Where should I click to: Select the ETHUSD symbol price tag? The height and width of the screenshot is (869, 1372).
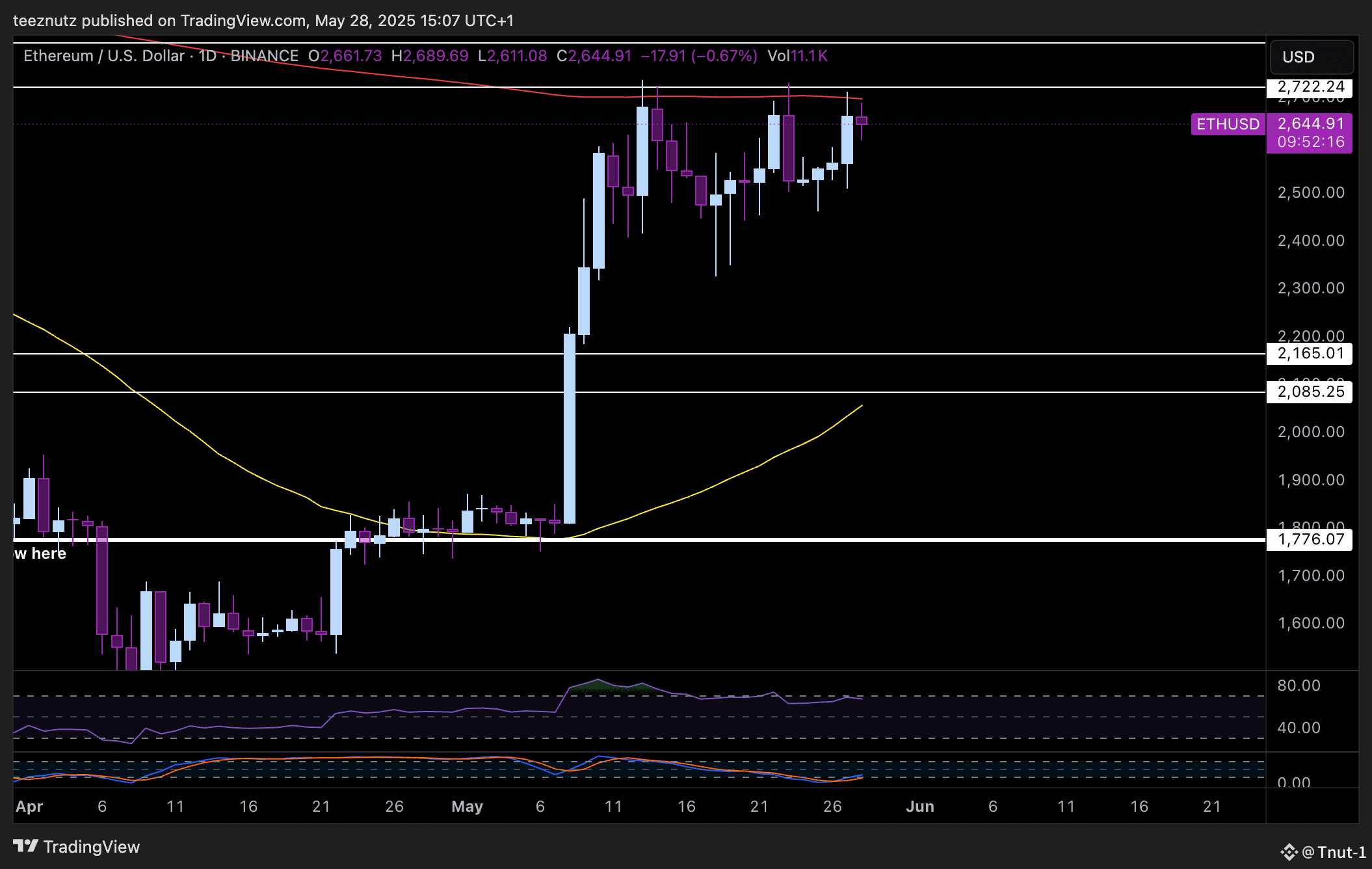[1228, 124]
